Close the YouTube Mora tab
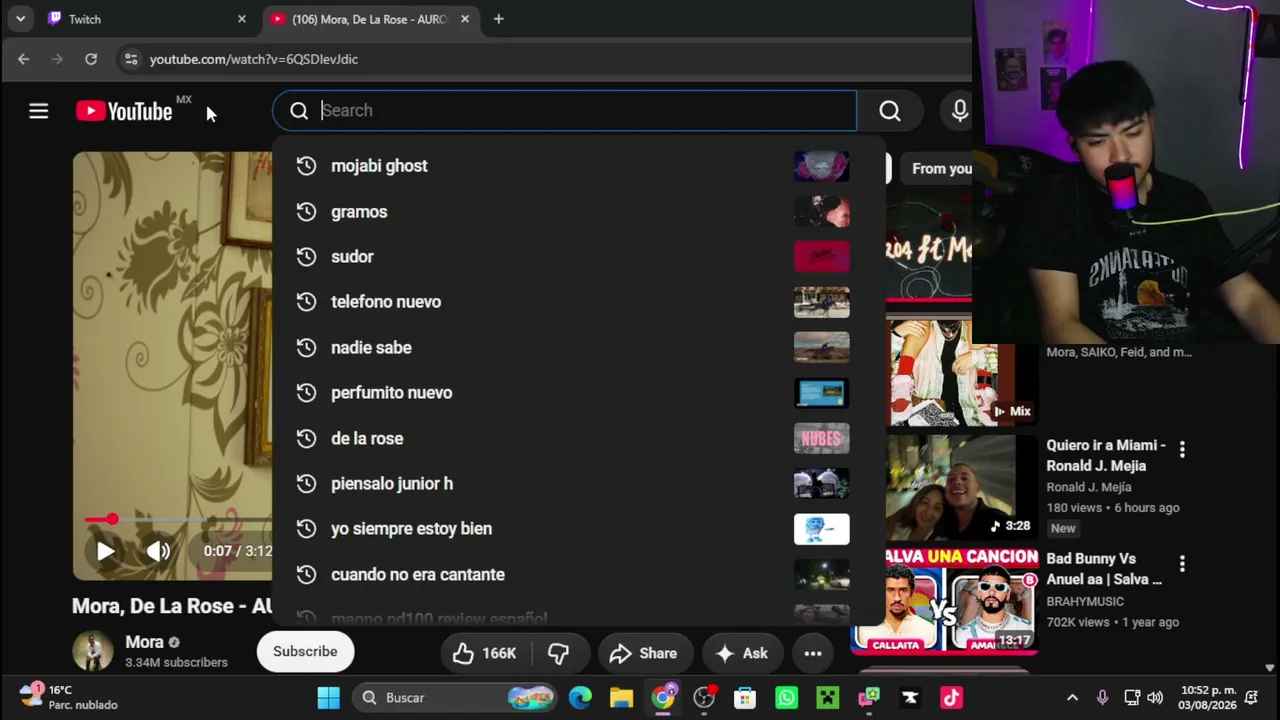Viewport: 1280px width, 720px height. pyautogui.click(x=465, y=19)
